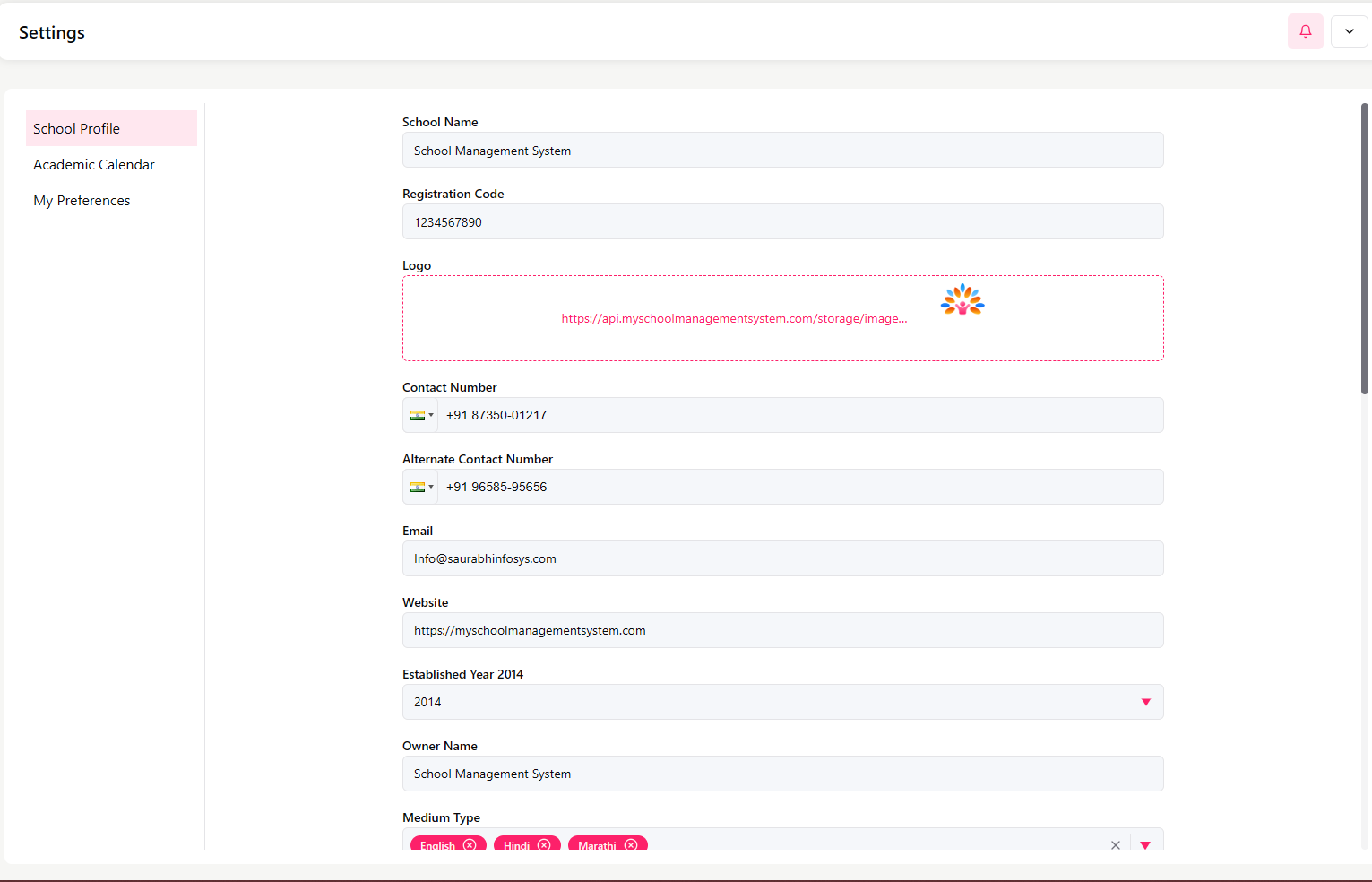Switch to Academic Calendar settings
The image size is (1372, 882).
click(94, 165)
